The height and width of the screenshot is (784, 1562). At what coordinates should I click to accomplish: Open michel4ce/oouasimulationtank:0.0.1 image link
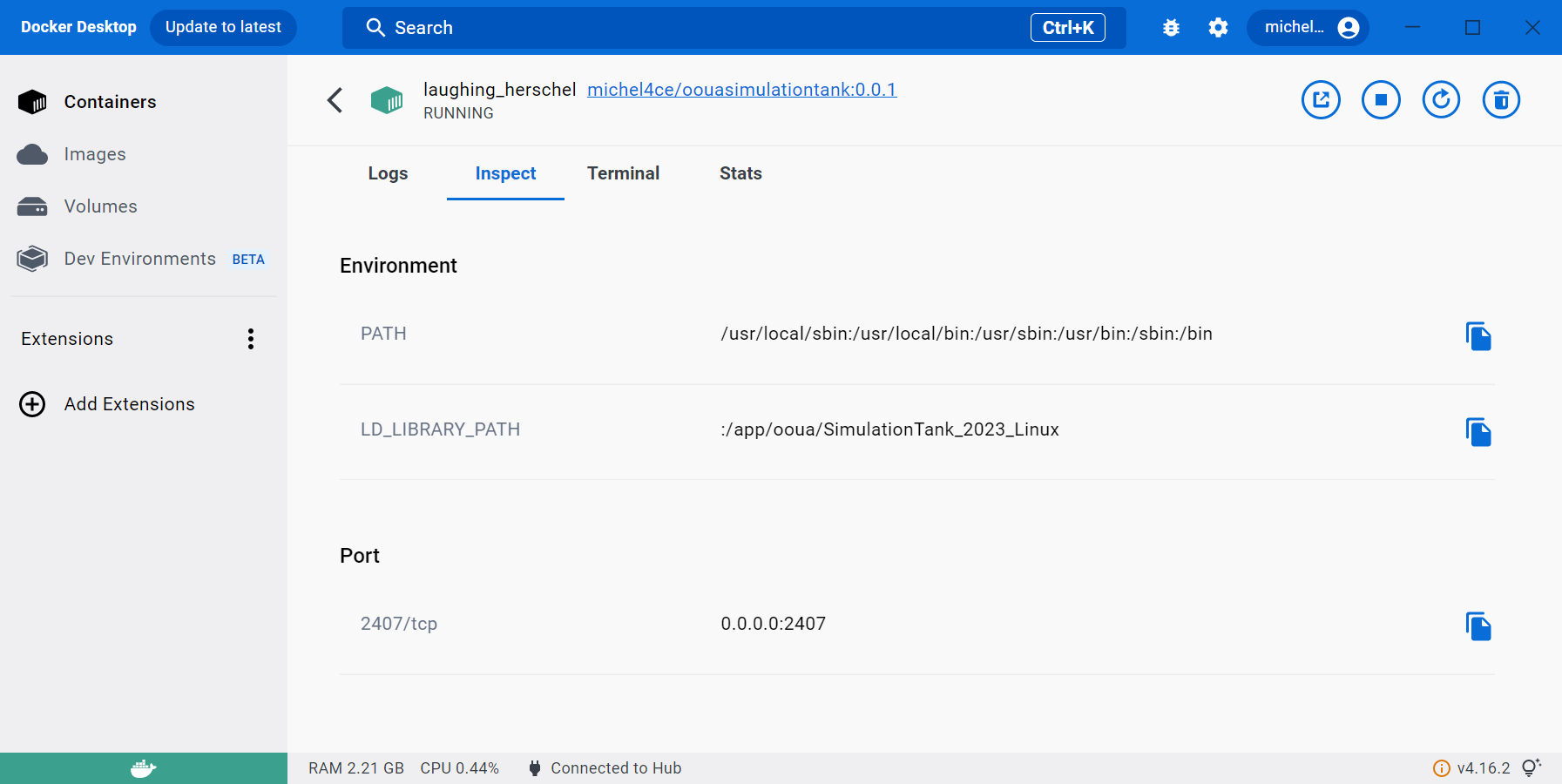pyautogui.click(x=741, y=90)
